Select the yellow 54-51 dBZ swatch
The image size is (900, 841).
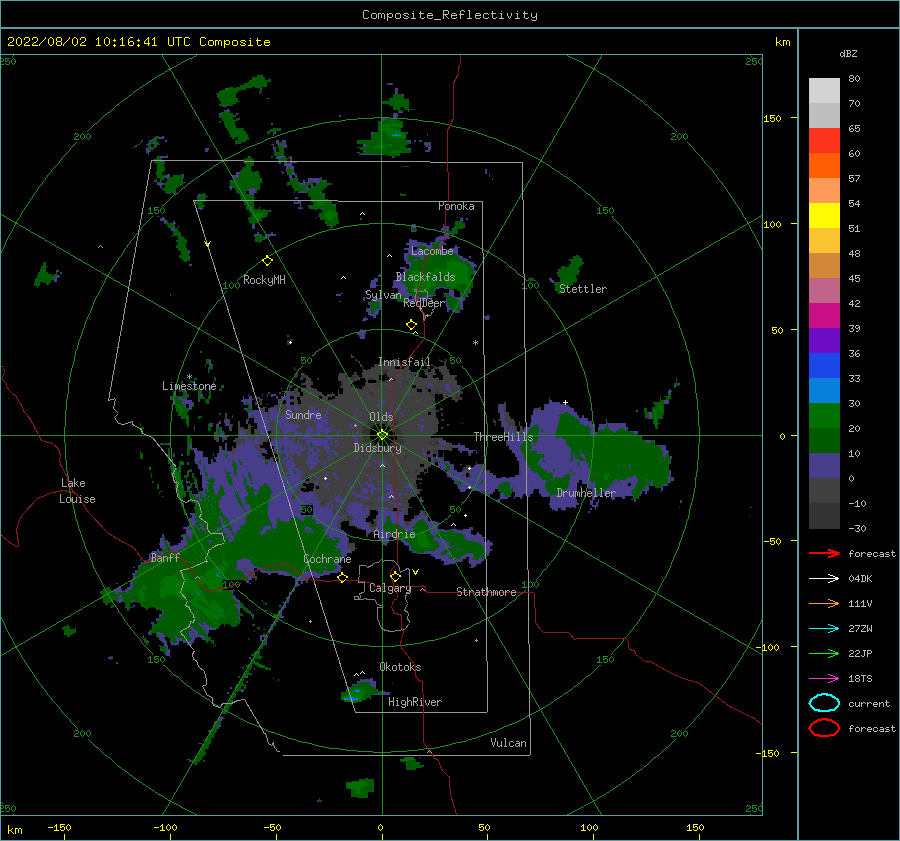point(824,216)
